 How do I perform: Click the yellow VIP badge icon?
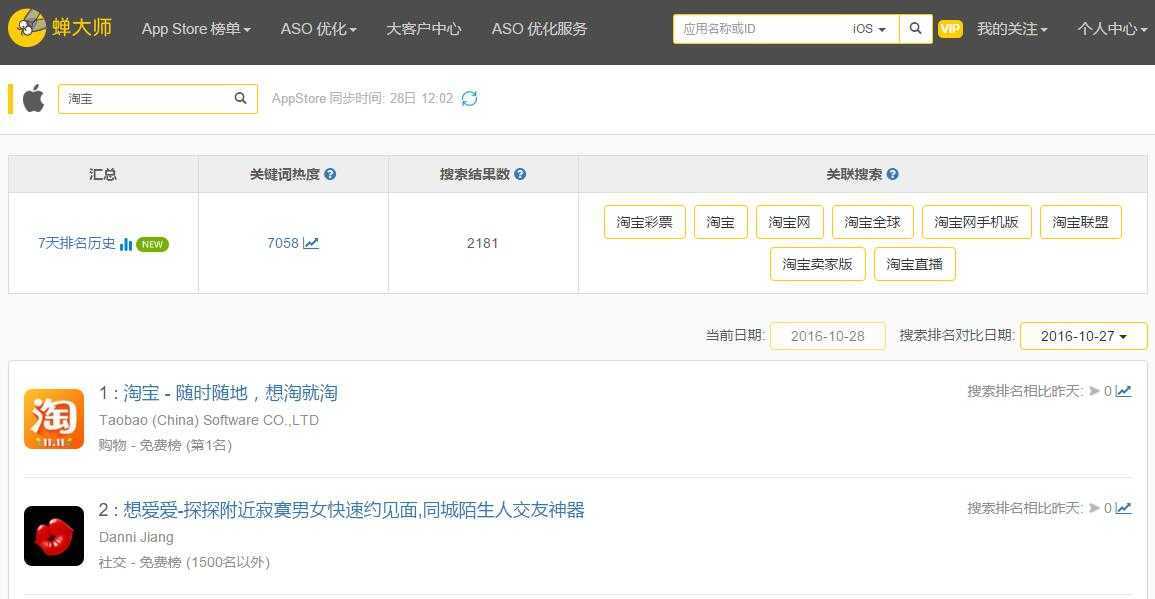pos(950,29)
